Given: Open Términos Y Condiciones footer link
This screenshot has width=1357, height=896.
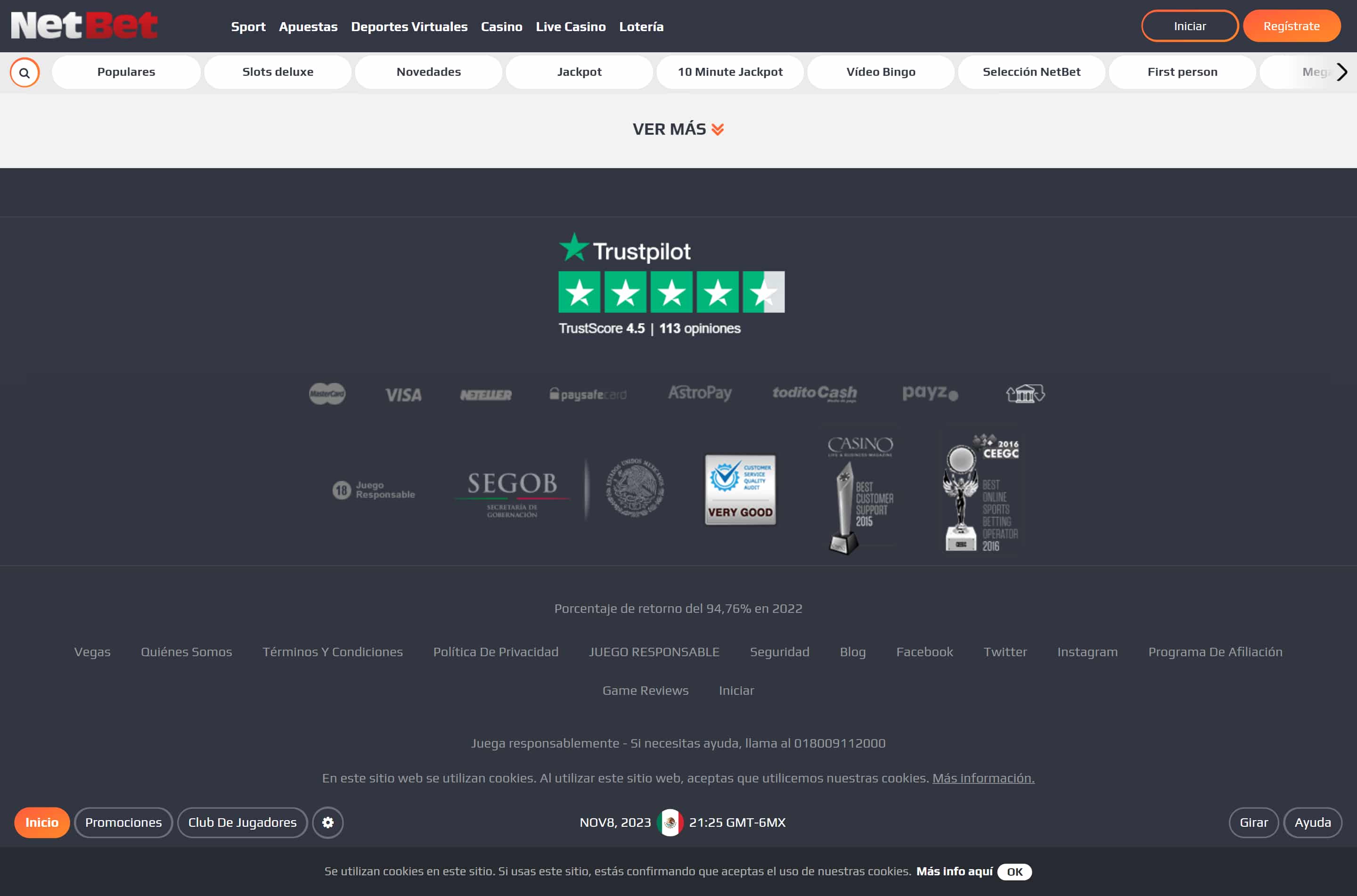Looking at the screenshot, I should coord(332,652).
